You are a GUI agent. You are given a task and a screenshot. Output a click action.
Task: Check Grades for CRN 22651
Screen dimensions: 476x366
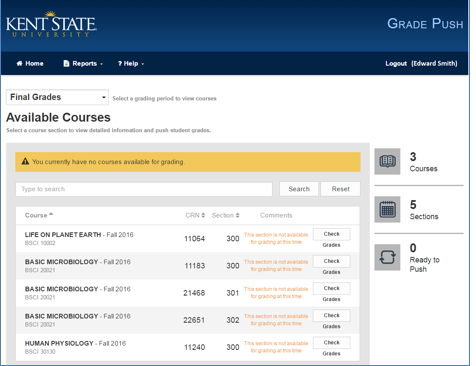[x=331, y=316]
